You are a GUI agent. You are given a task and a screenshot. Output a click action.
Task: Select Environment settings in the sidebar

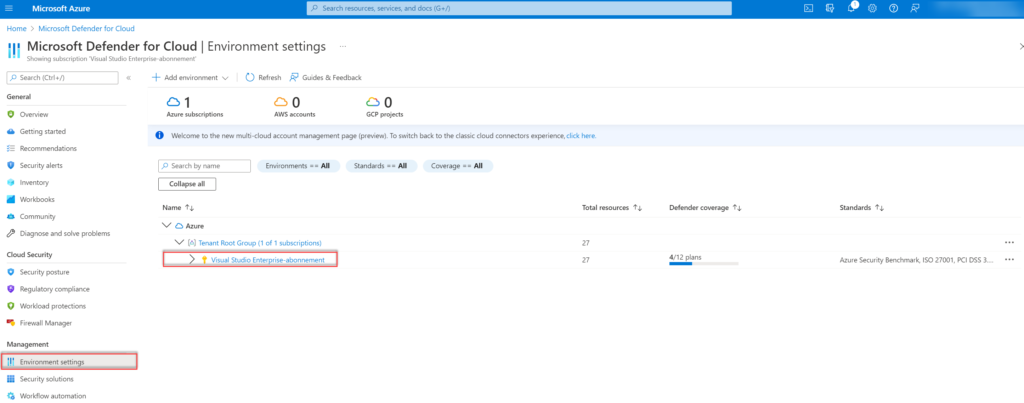[x=69, y=361]
